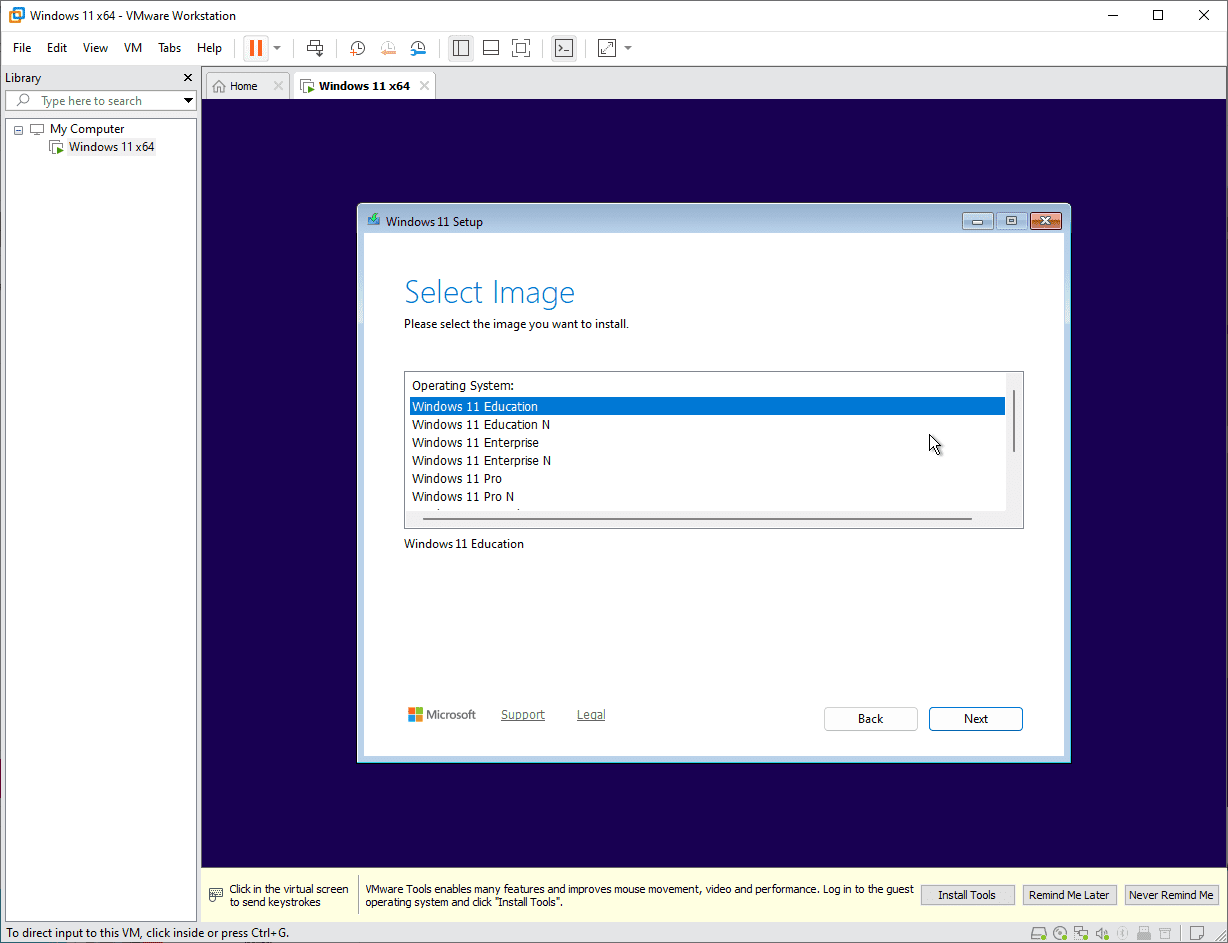Image resolution: width=1228 pixels, height=943 pixels.
Task: Click the network adapter status icon
Action: tap(1081, 933)
